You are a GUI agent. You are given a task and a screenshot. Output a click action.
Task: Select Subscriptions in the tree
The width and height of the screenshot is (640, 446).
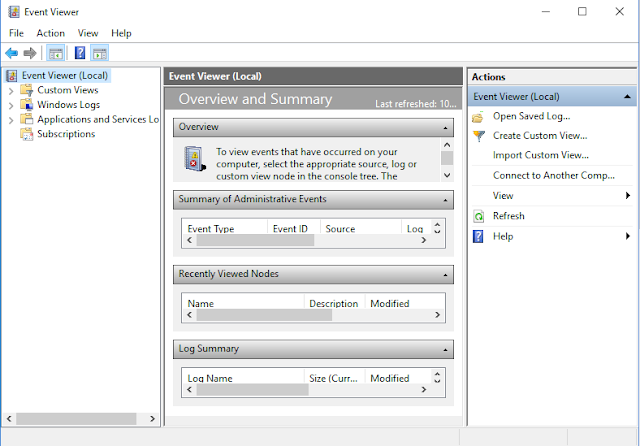click(66, 134)
